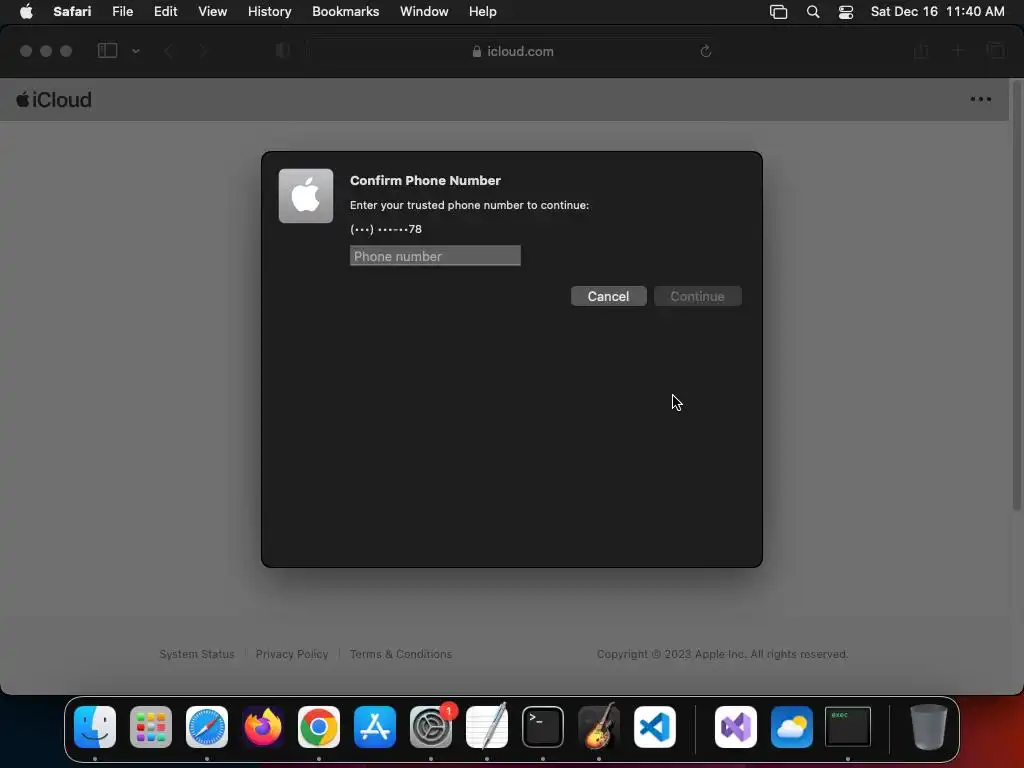1024x768 pixels.
Task: Open the Privacy Policy link
Action: click(x=292, y=654)
